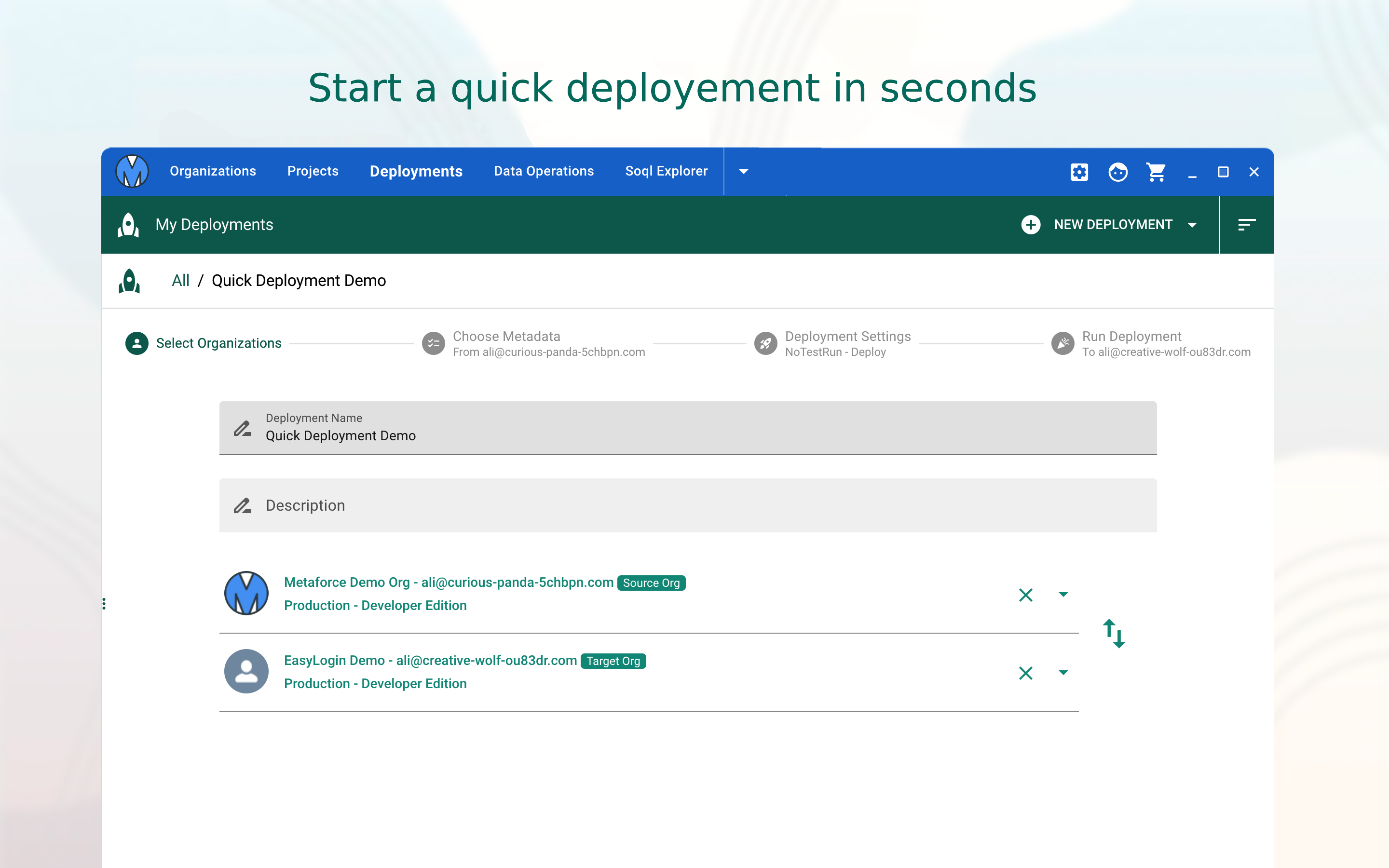Open the settings gear icon in the top bar
The height and width of the screenshot is (868, 1389).
pyautogui.click(x=1079, y=172)
